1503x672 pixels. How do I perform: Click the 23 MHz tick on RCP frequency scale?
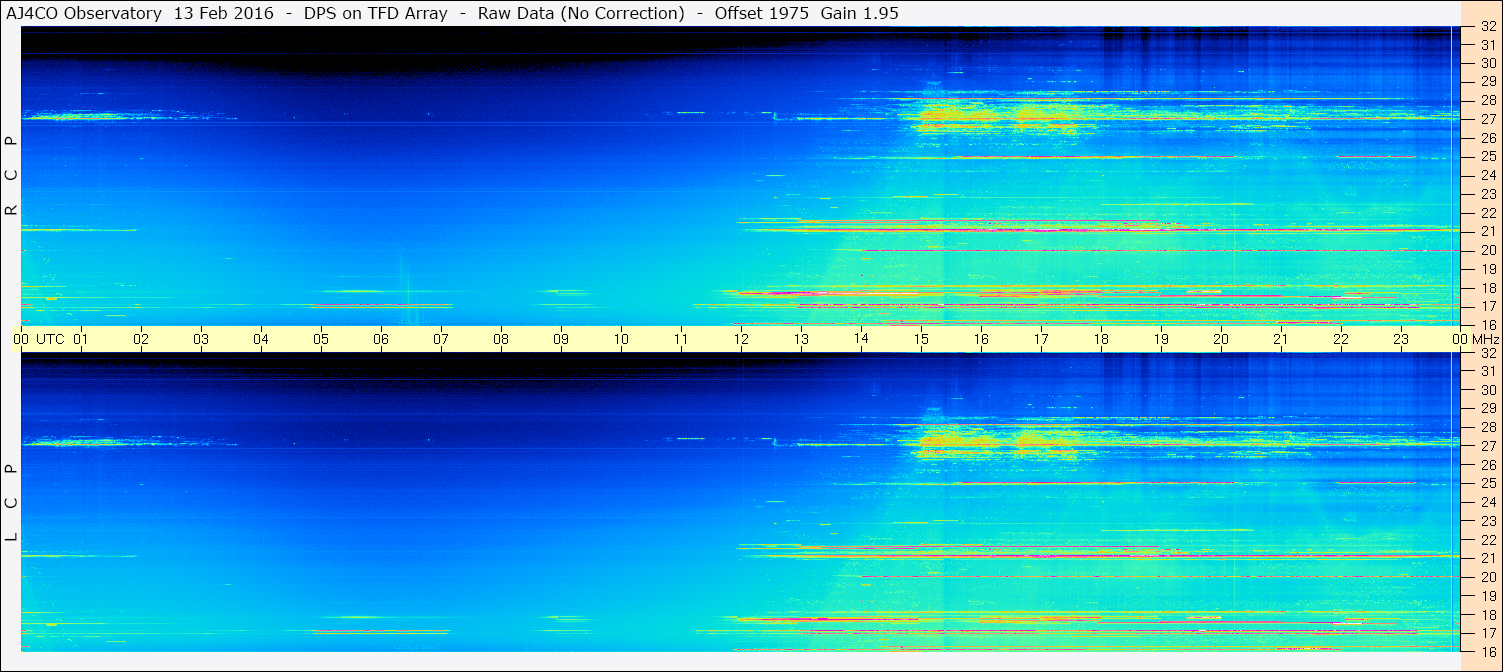tap(1487, 194)
